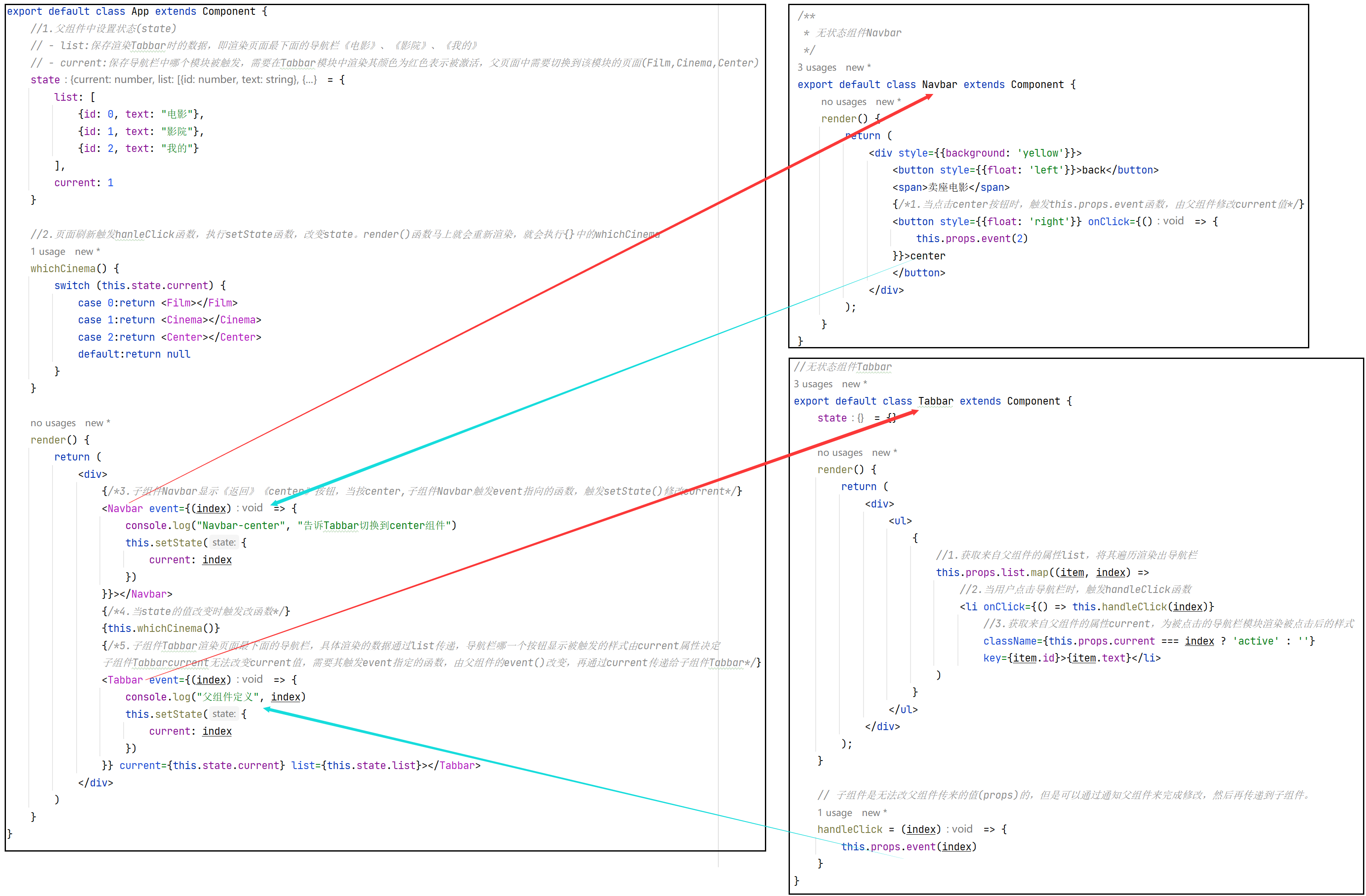Image resolution: width=1366 pixels, height=896 pixels.
Task: Click the "3 usages" hint above Navbar class
Action: click(816, 68)
